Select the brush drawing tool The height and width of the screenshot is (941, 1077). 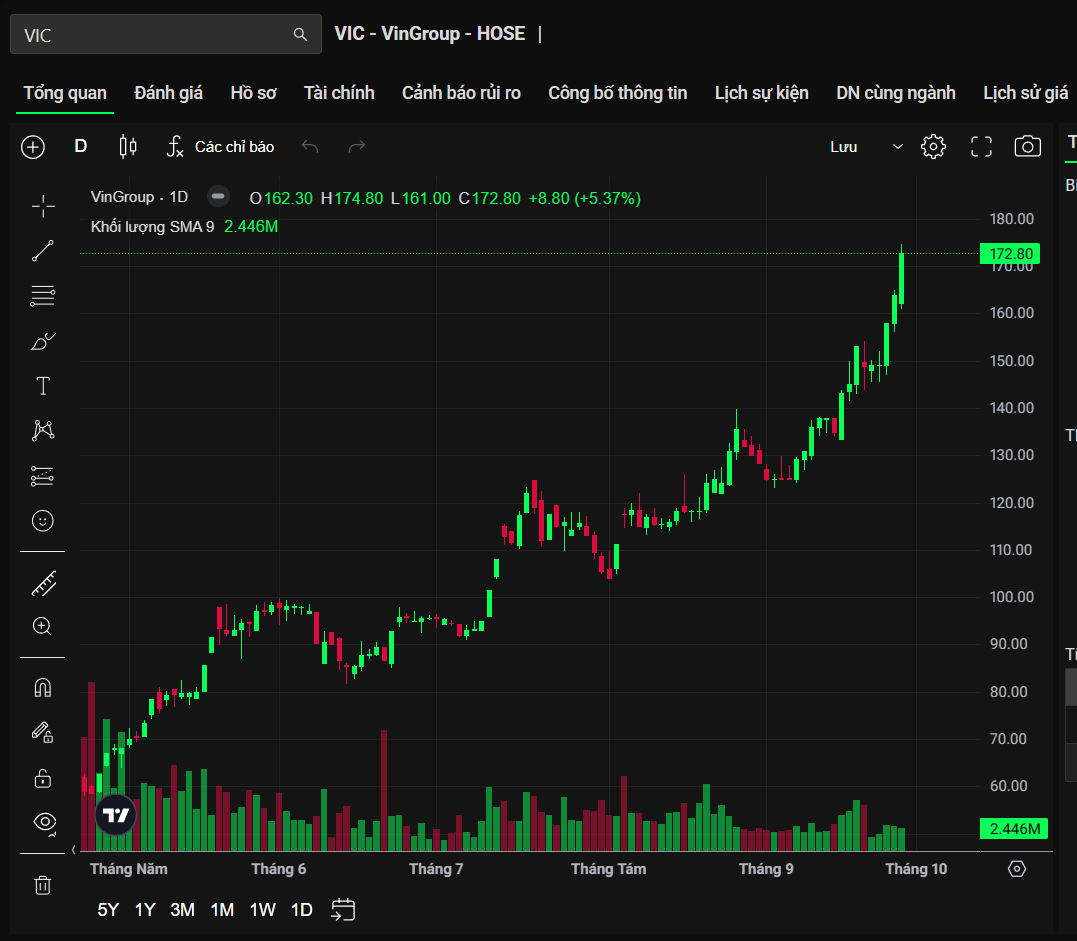(43, 341)
